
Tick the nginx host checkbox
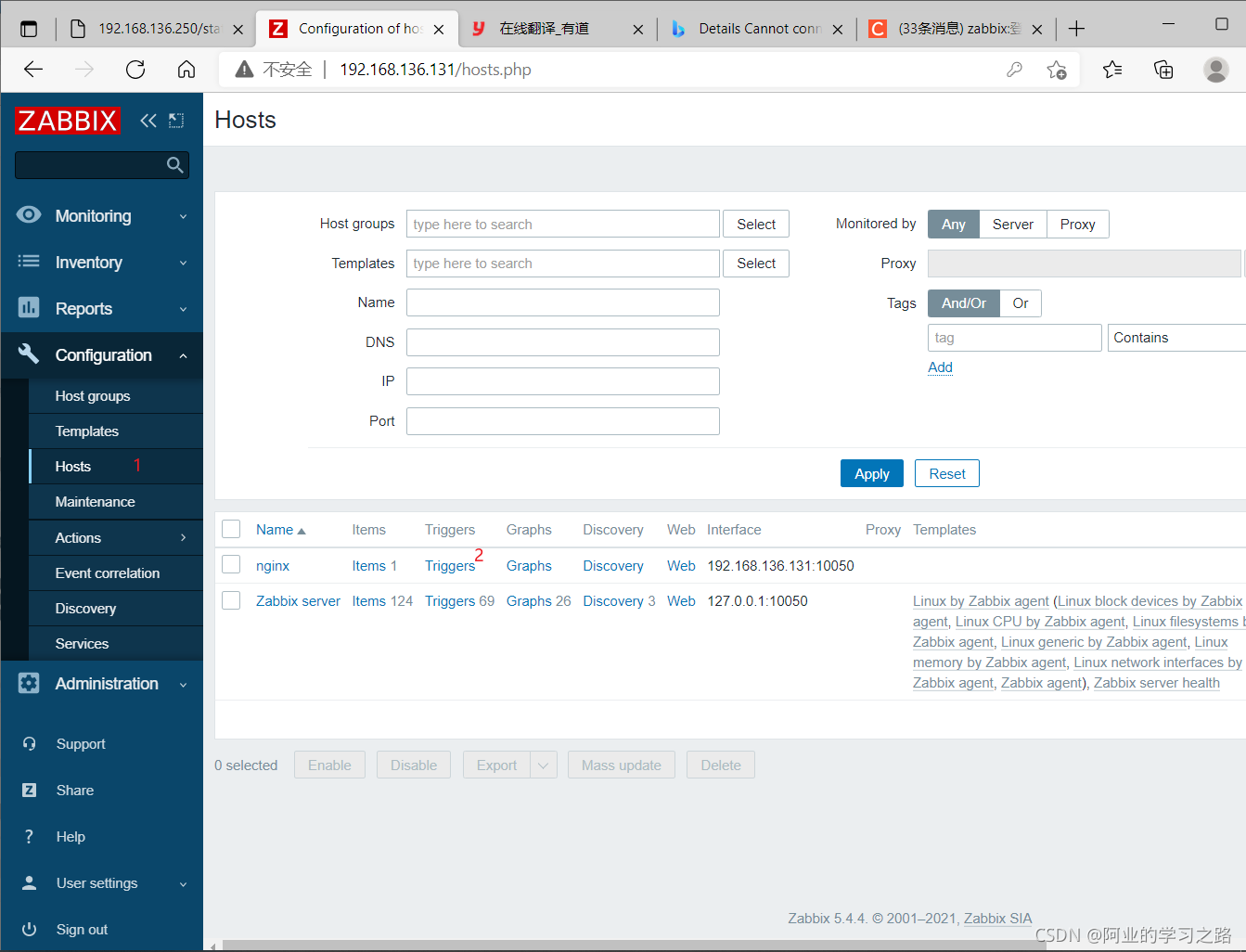(x=231, y=564)
